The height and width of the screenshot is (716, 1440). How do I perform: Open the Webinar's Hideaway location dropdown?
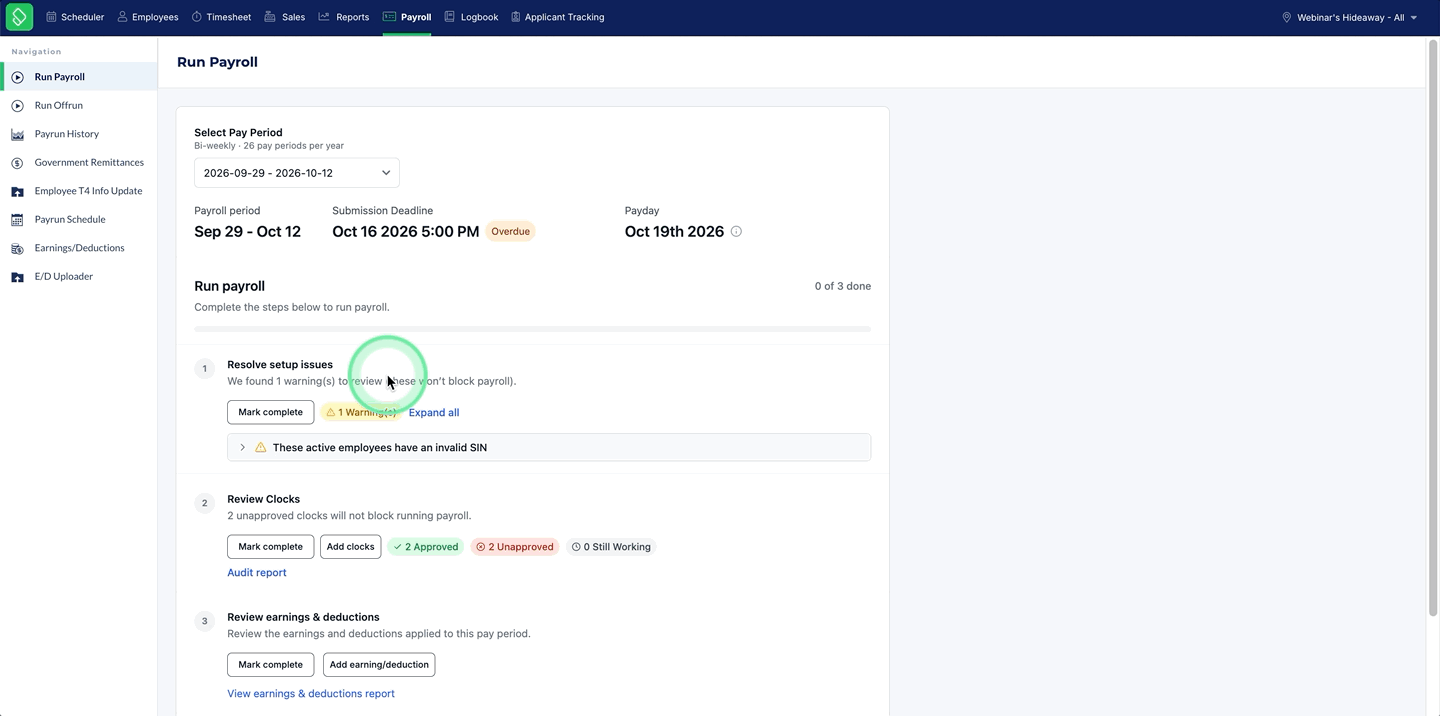(1350, 17)
